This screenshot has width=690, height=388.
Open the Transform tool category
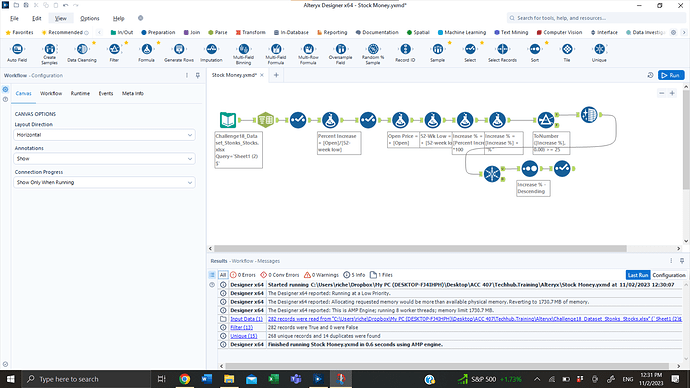(x=251, y=32)
